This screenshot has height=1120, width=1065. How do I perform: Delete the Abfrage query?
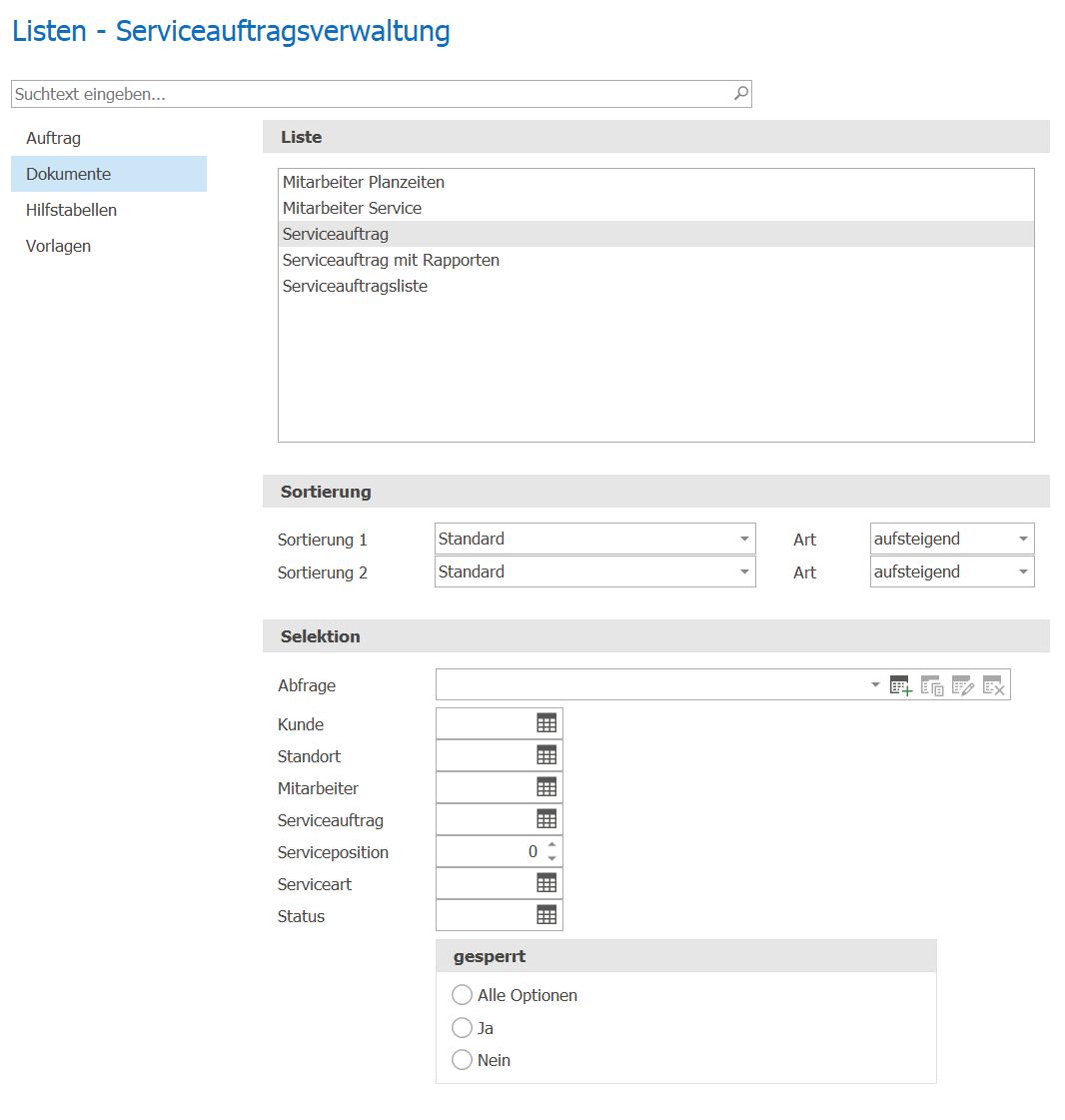[x=994, y=685]
